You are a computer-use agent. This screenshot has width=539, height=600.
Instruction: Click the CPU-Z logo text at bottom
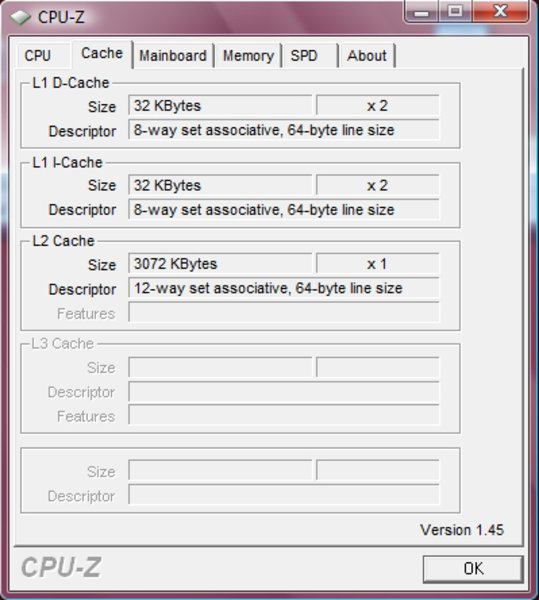[61, 567]
